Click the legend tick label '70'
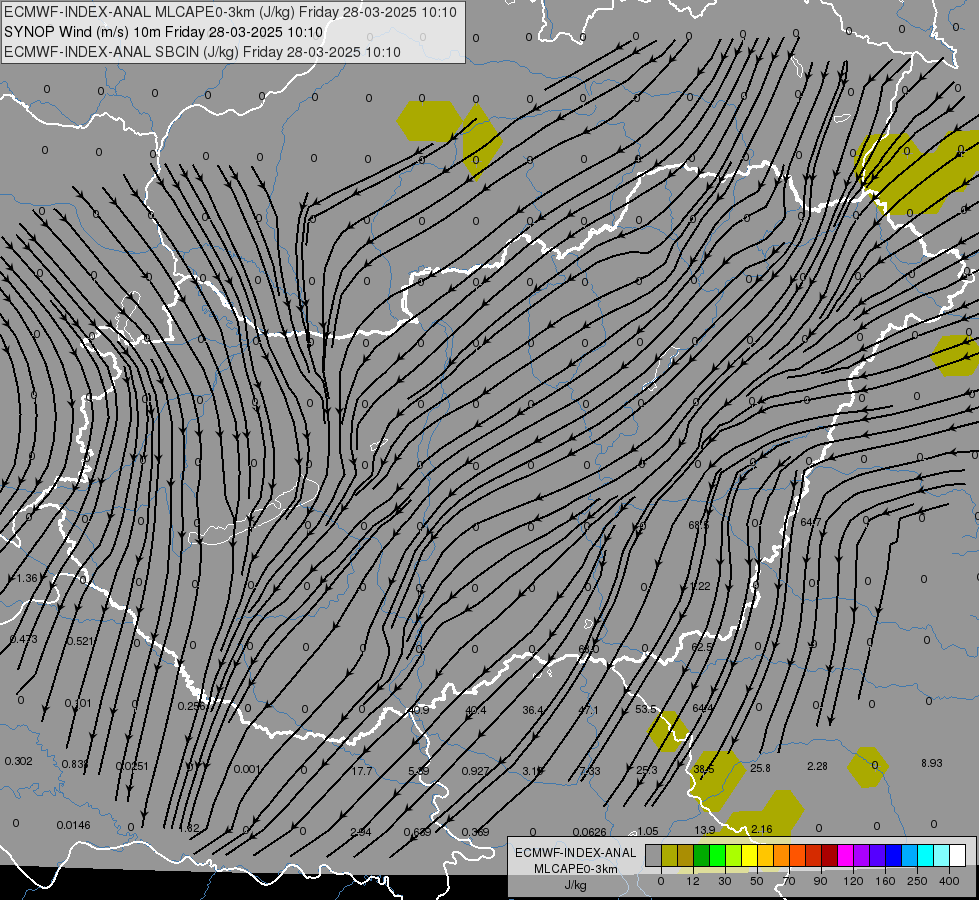This screenshot has width=979, height=900. 789,881
